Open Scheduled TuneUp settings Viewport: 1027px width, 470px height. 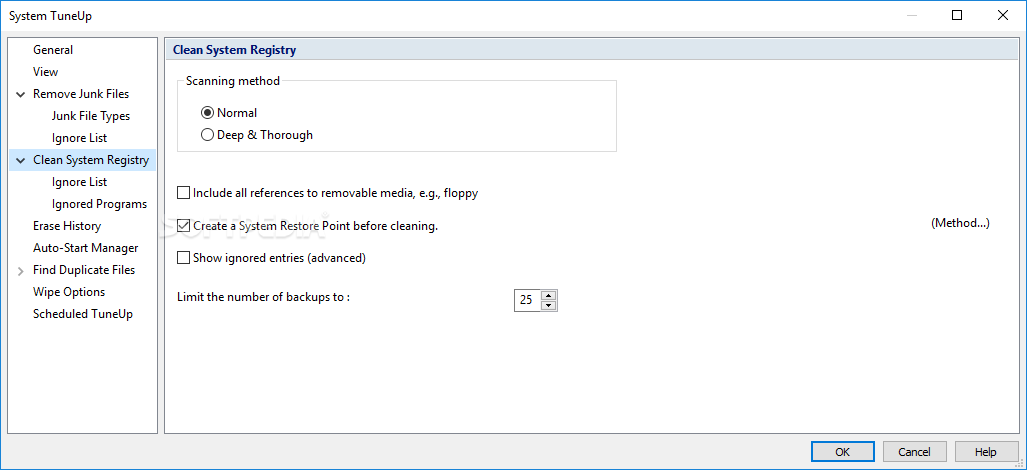83,314
